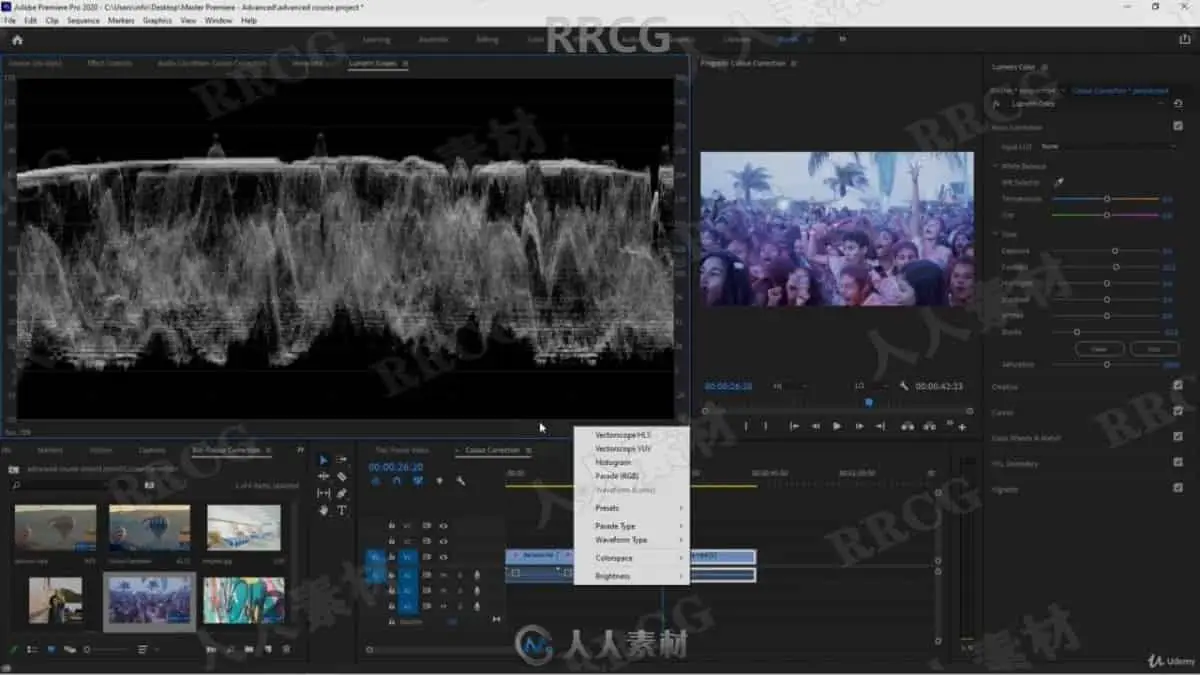The image size is (1200, 675).
Task: Switch to the Effect Controls tab
Action: click(110, 64)
